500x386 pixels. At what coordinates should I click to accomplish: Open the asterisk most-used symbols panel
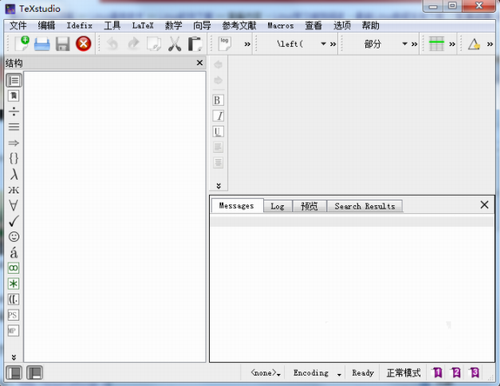14,284
